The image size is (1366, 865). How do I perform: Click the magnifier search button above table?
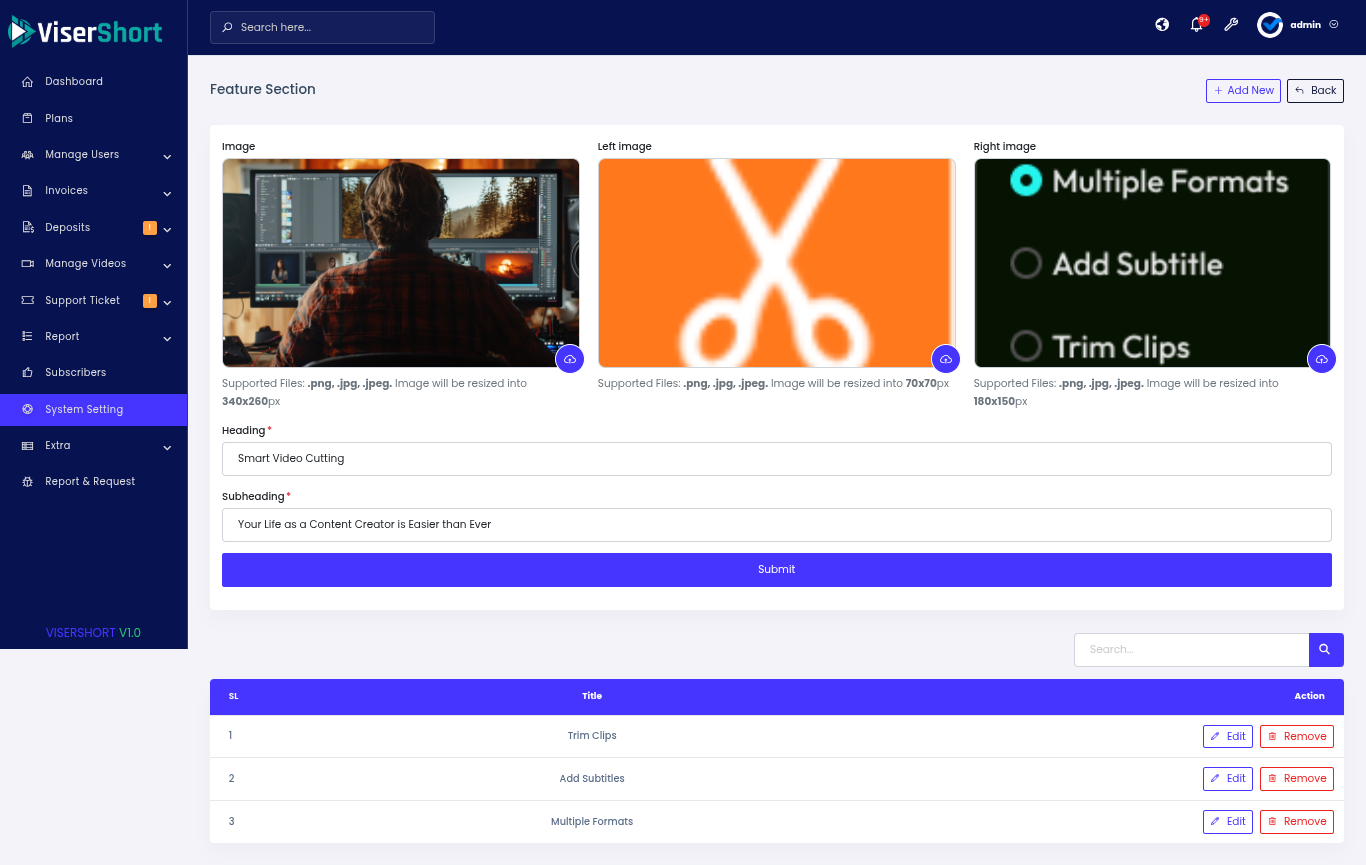(1325, 650)
